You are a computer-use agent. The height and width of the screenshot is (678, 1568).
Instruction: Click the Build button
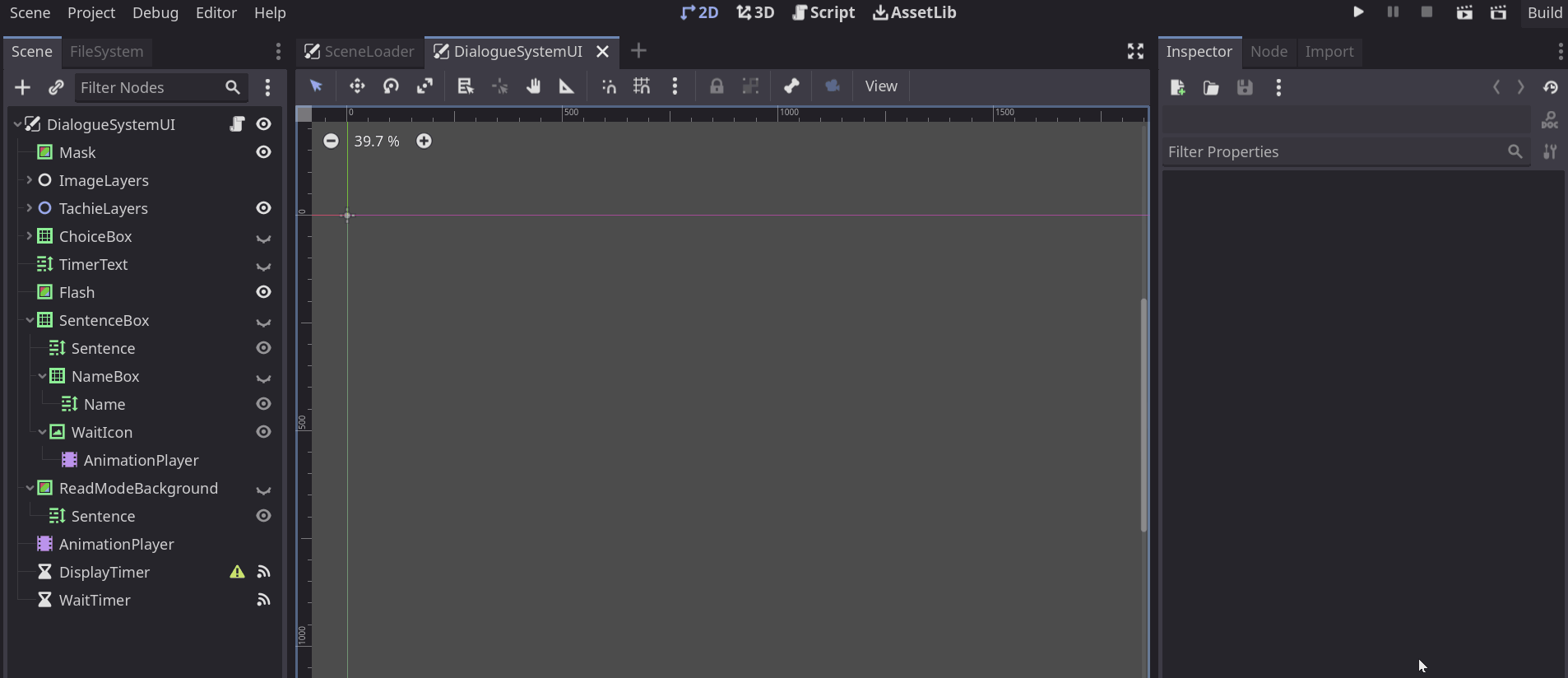tap(1544, 13)
